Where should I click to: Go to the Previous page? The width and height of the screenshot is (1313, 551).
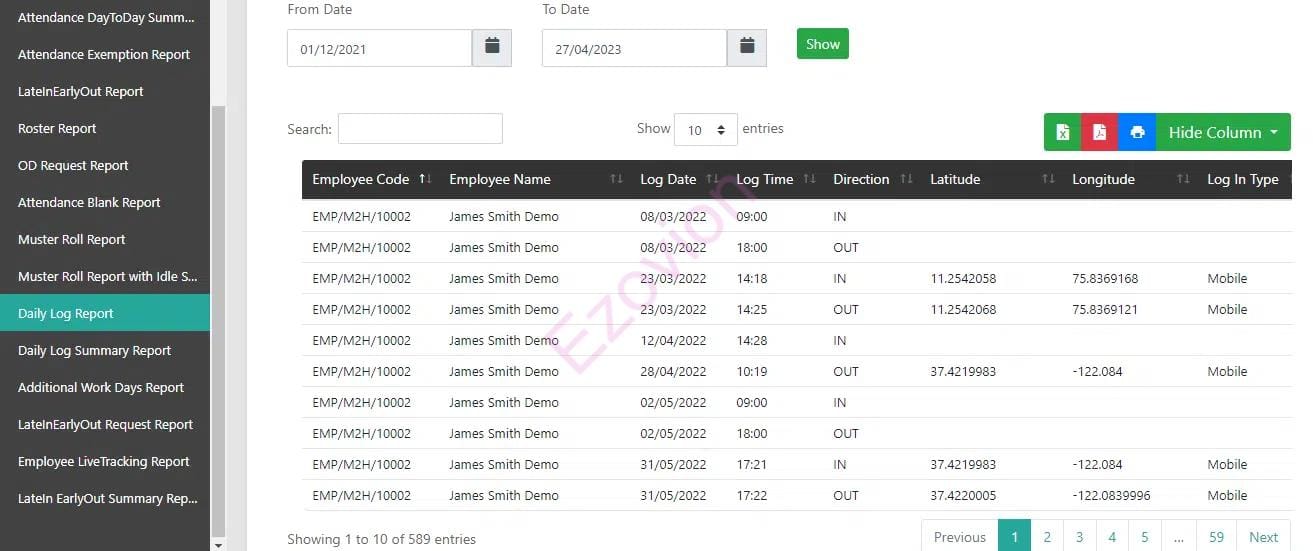coord(959,536)
